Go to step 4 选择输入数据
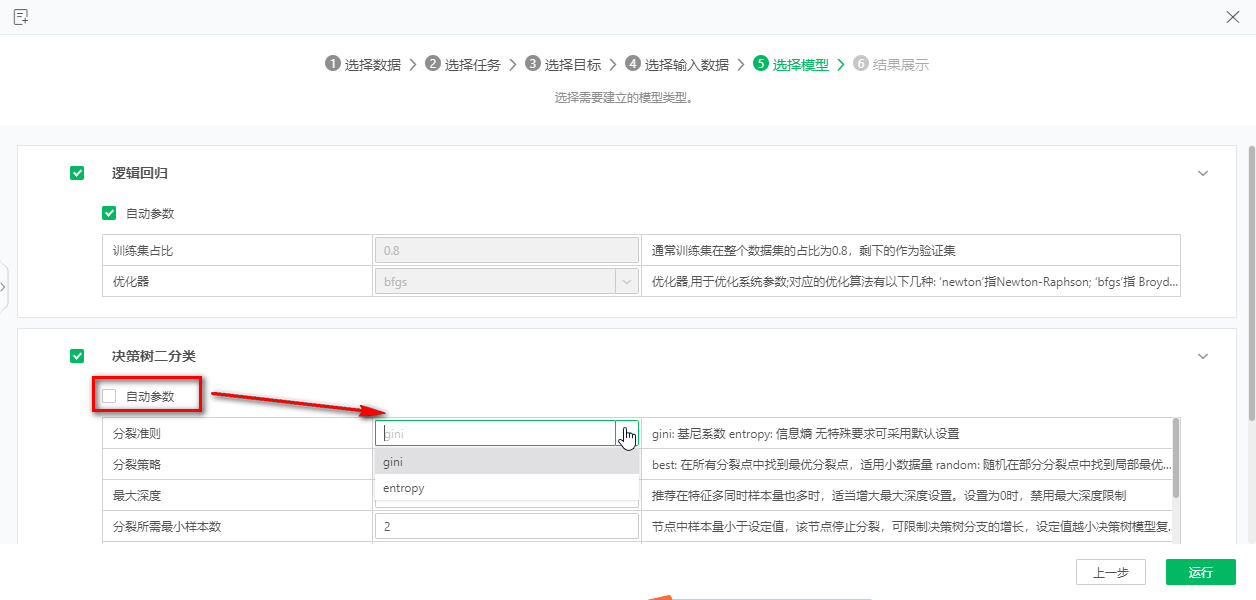1256x600 pixels. 677,64
